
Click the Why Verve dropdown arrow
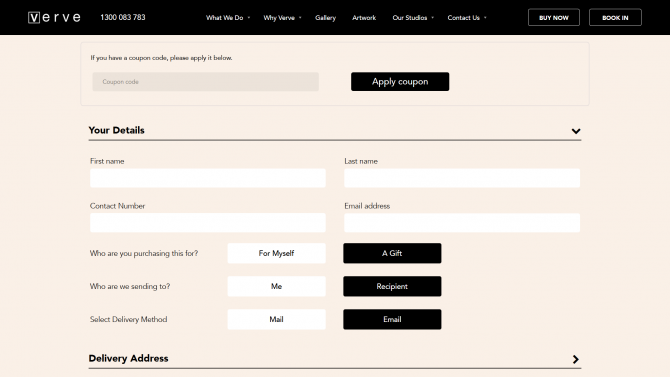click(x=300, y=18)
